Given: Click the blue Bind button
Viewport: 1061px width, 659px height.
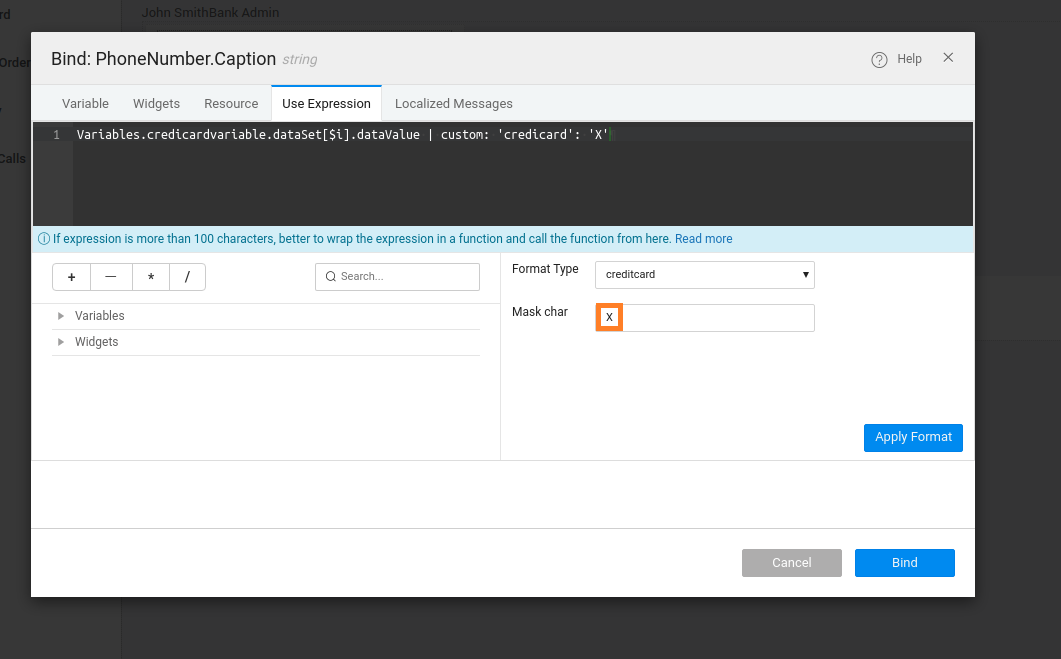Looking at the screenshot, I should point(904,563).
